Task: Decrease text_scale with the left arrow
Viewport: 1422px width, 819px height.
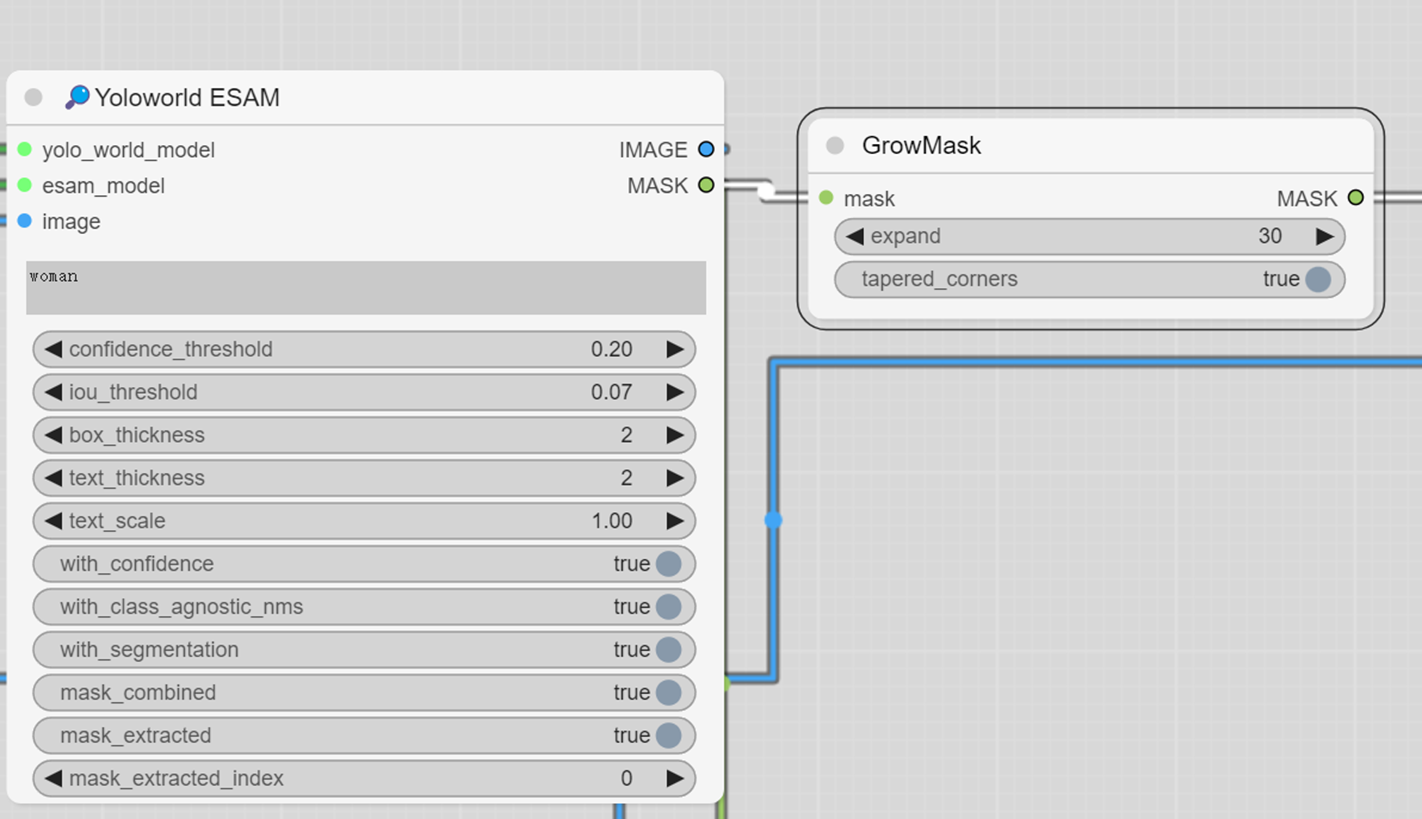Action: click(x=53, y=521)
